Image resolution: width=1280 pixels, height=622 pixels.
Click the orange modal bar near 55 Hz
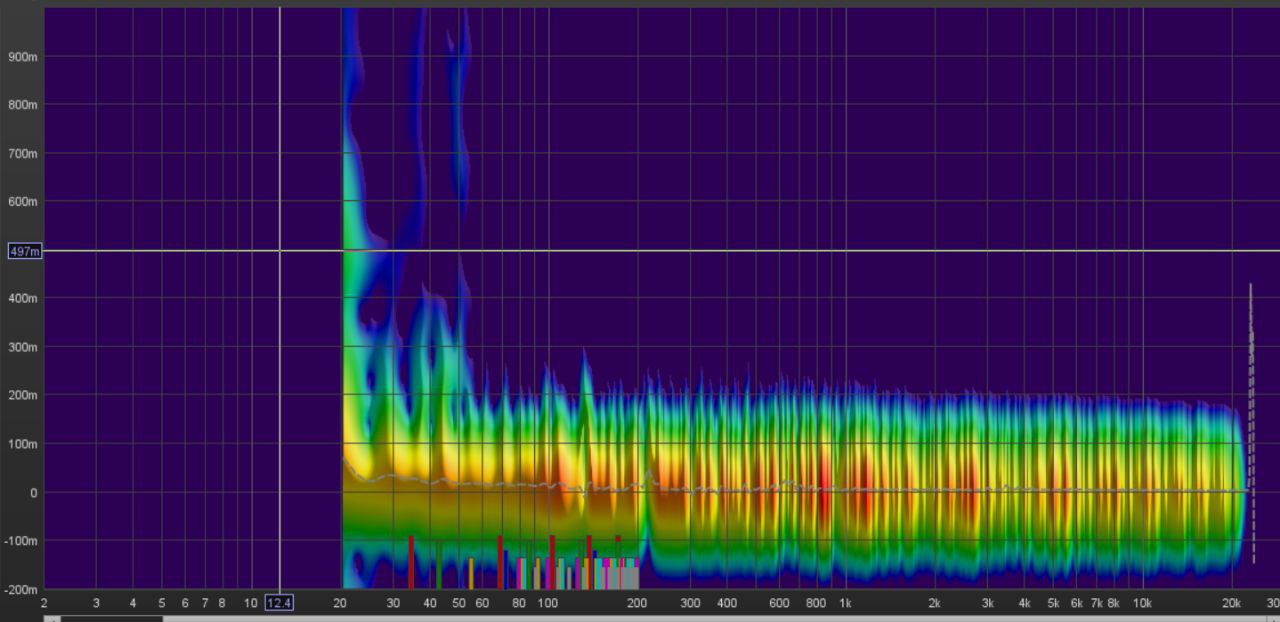coord(470,573)
